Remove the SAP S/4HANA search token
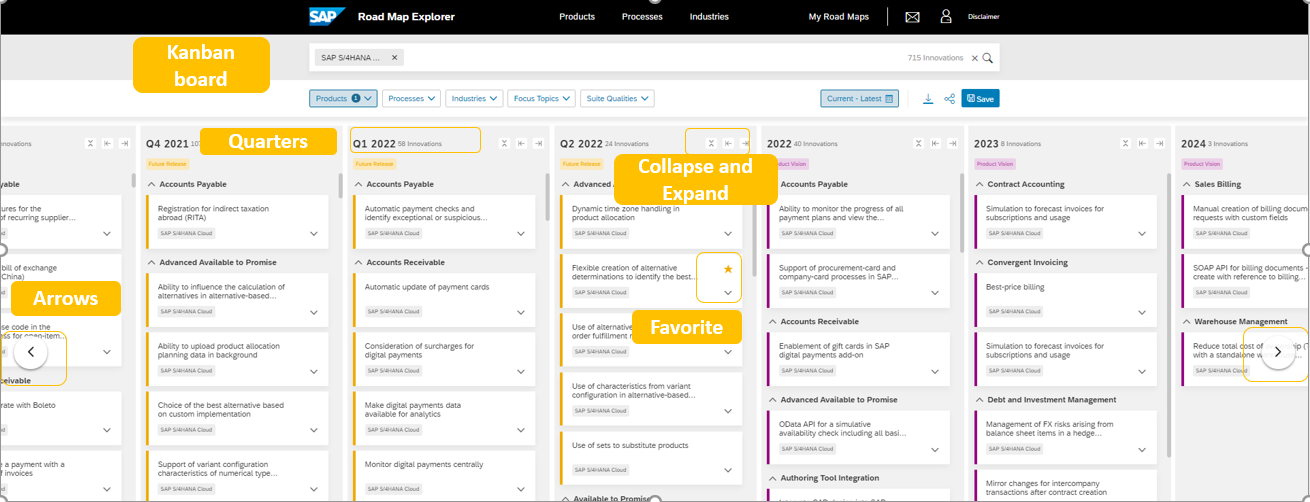1310x502 pixels. 394,58
